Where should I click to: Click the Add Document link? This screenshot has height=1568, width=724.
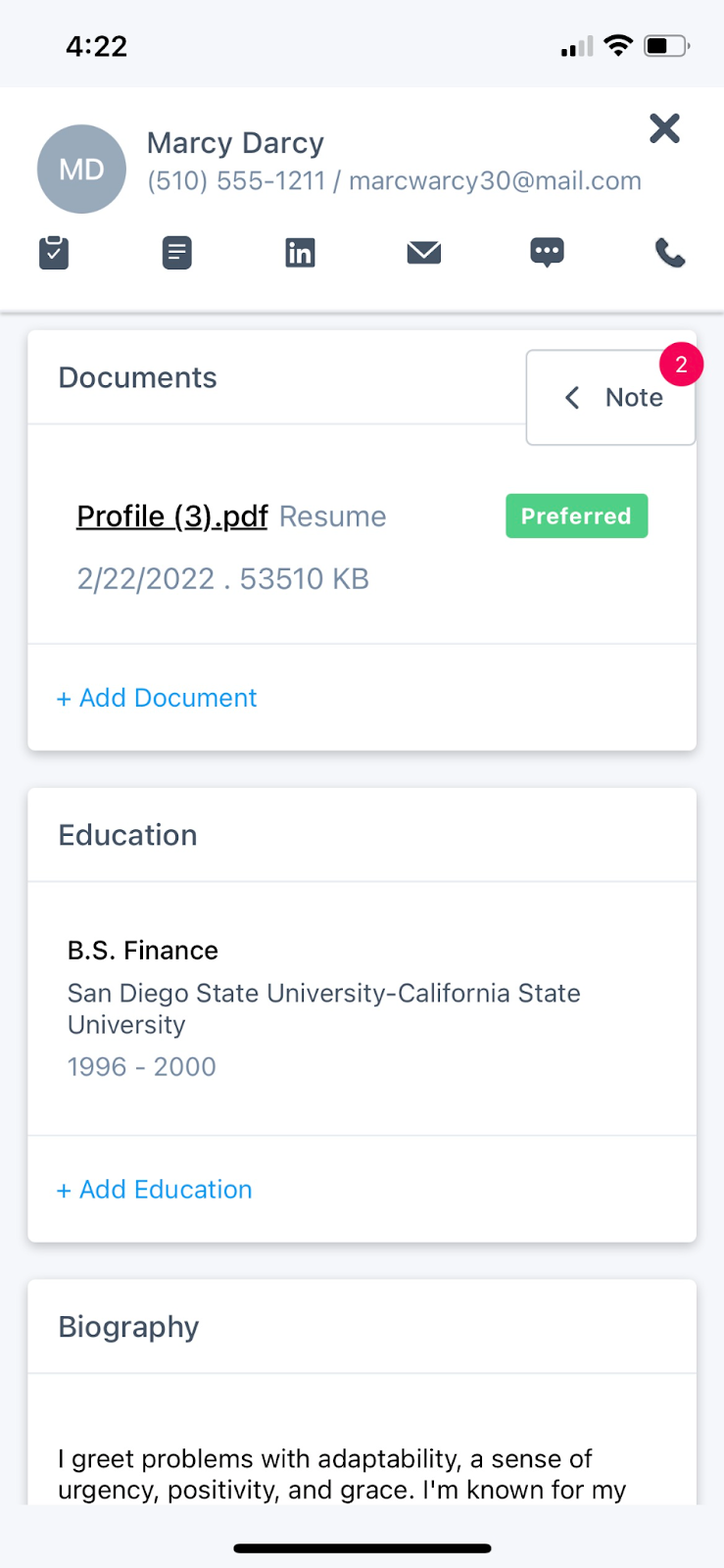tap(157, 698)
